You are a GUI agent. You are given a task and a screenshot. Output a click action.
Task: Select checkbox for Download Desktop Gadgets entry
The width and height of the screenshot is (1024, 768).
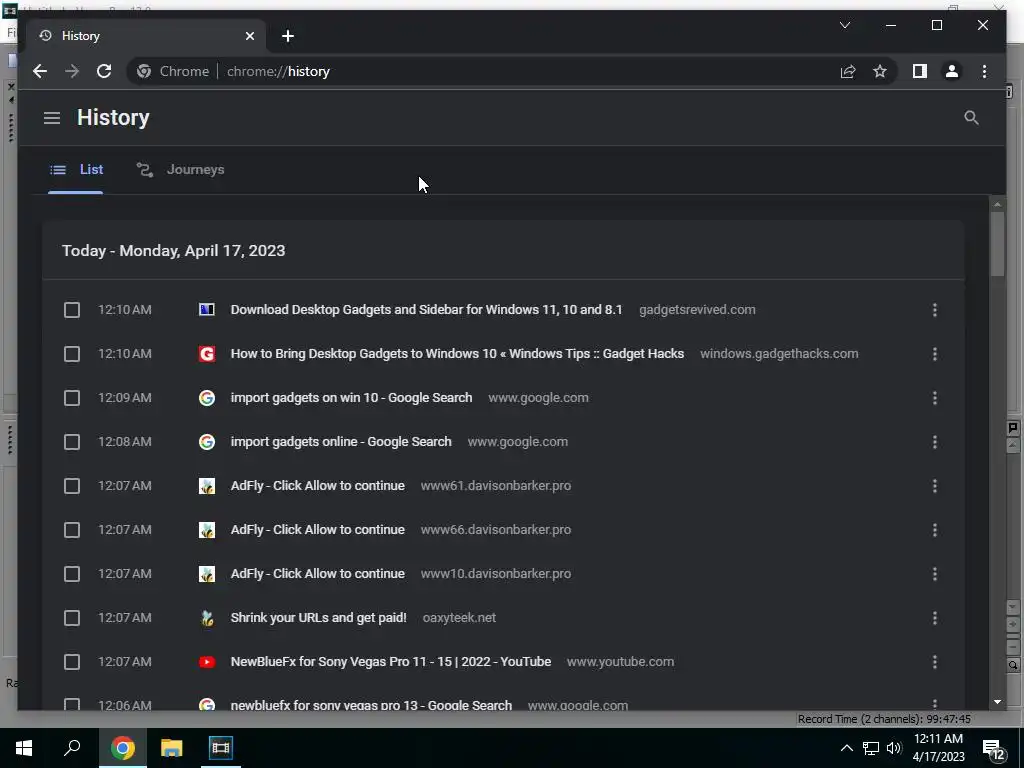point(72,310)
